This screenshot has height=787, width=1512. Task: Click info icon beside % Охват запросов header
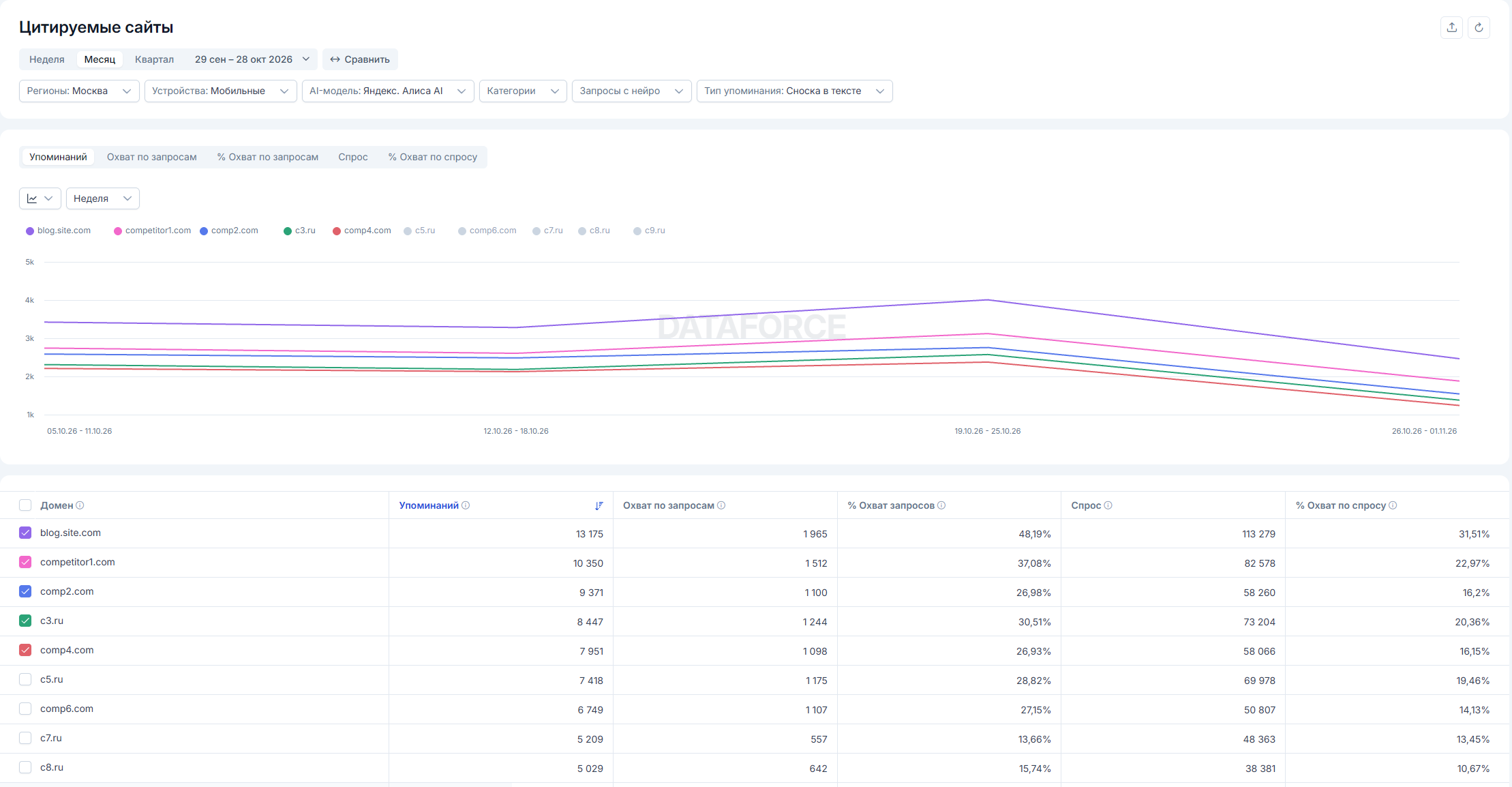[x=941, y=505]
